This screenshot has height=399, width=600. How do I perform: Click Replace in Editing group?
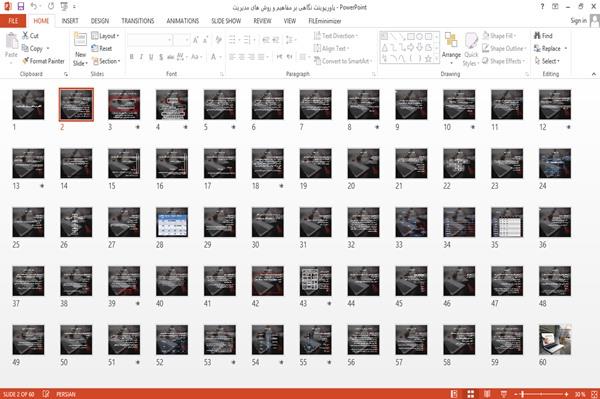pyautogui.click(x=548, y=49)
